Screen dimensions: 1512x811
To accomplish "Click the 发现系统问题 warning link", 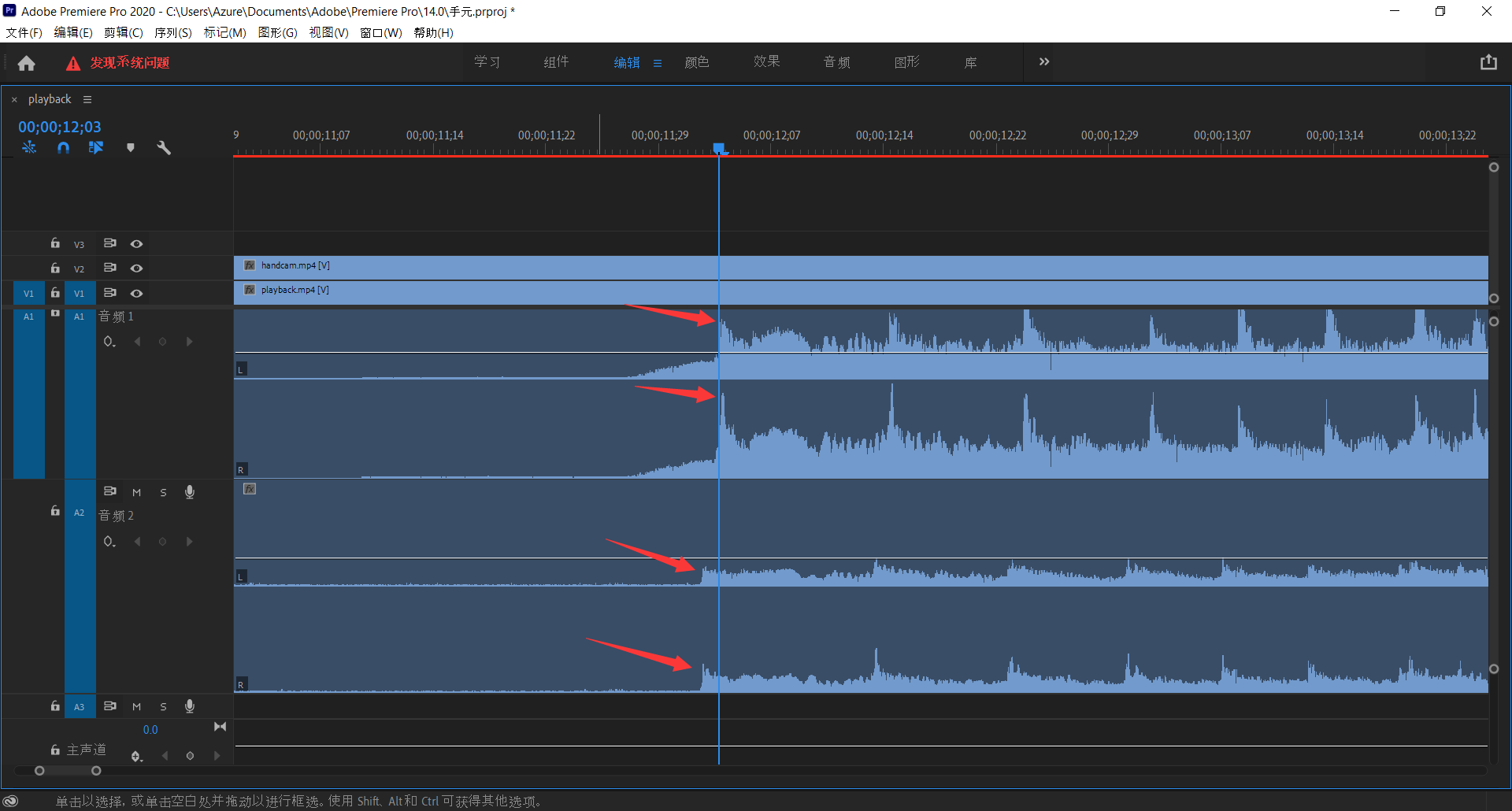I will [x=129, y=63].
